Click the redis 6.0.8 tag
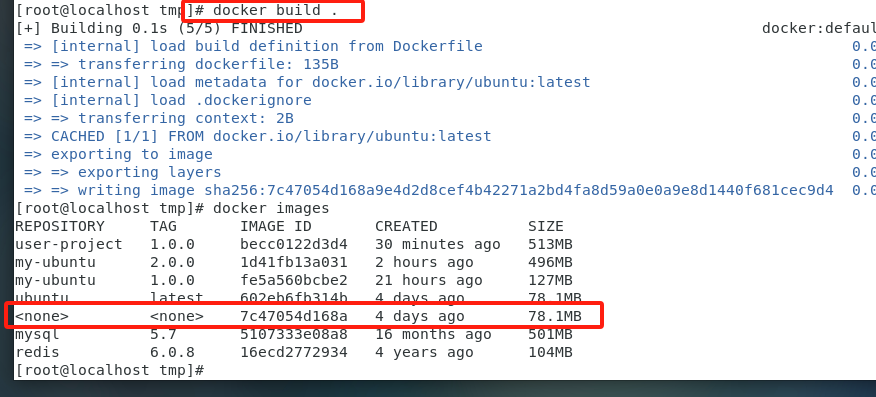The width and height of the screenshot is (876, 397). pyautogui.click(x=172, y=352)
